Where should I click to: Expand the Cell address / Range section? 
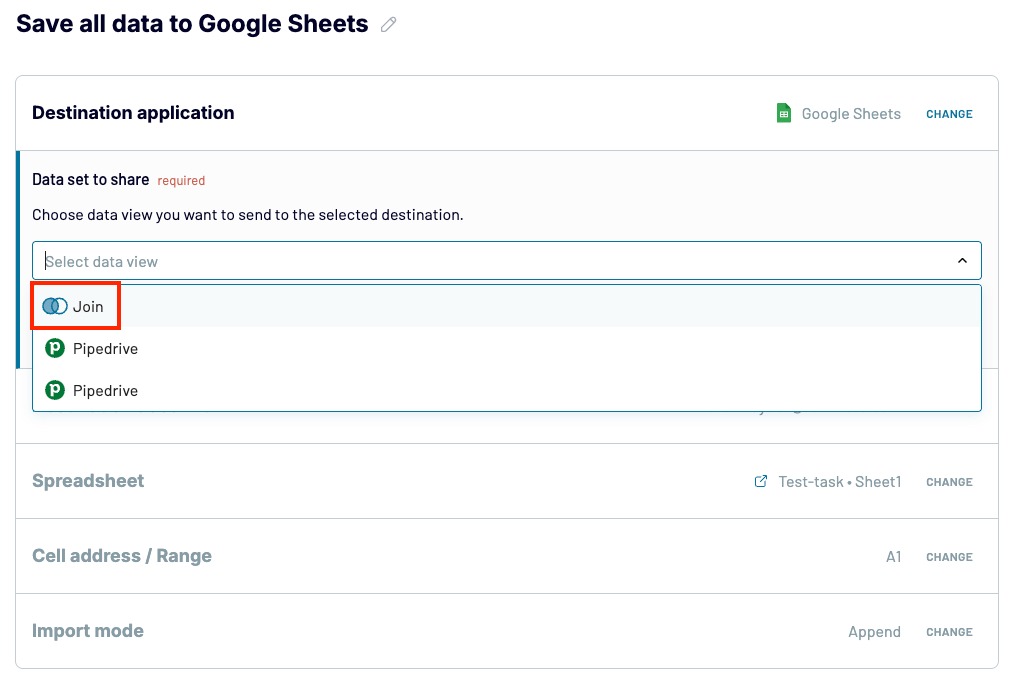[x=122, y=556]
